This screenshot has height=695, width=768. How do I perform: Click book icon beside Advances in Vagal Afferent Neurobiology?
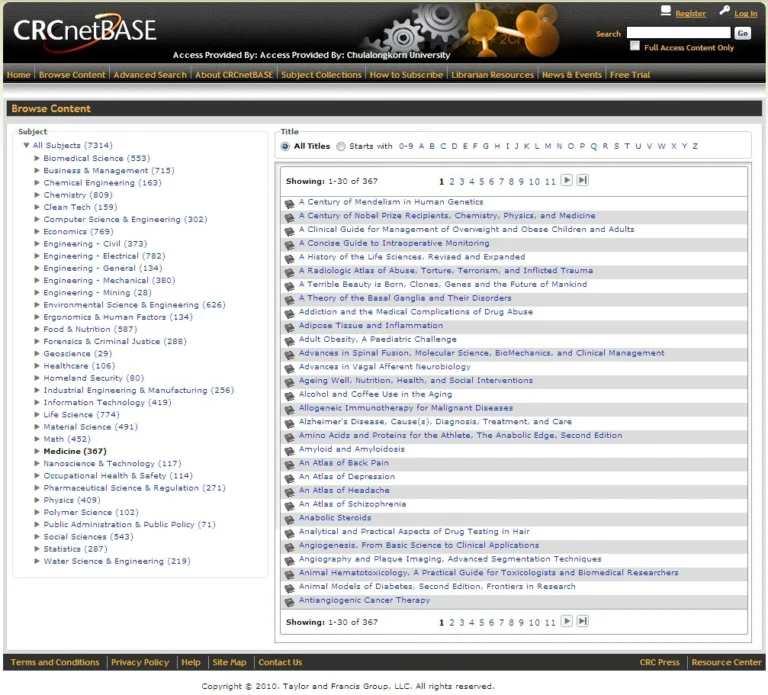289,368
